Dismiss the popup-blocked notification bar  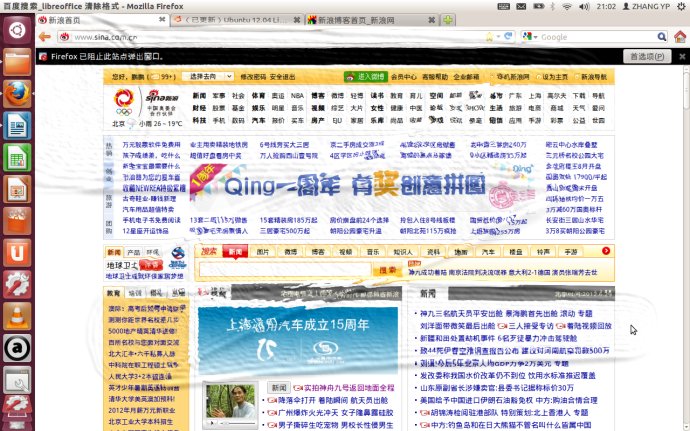coord(682,56)
